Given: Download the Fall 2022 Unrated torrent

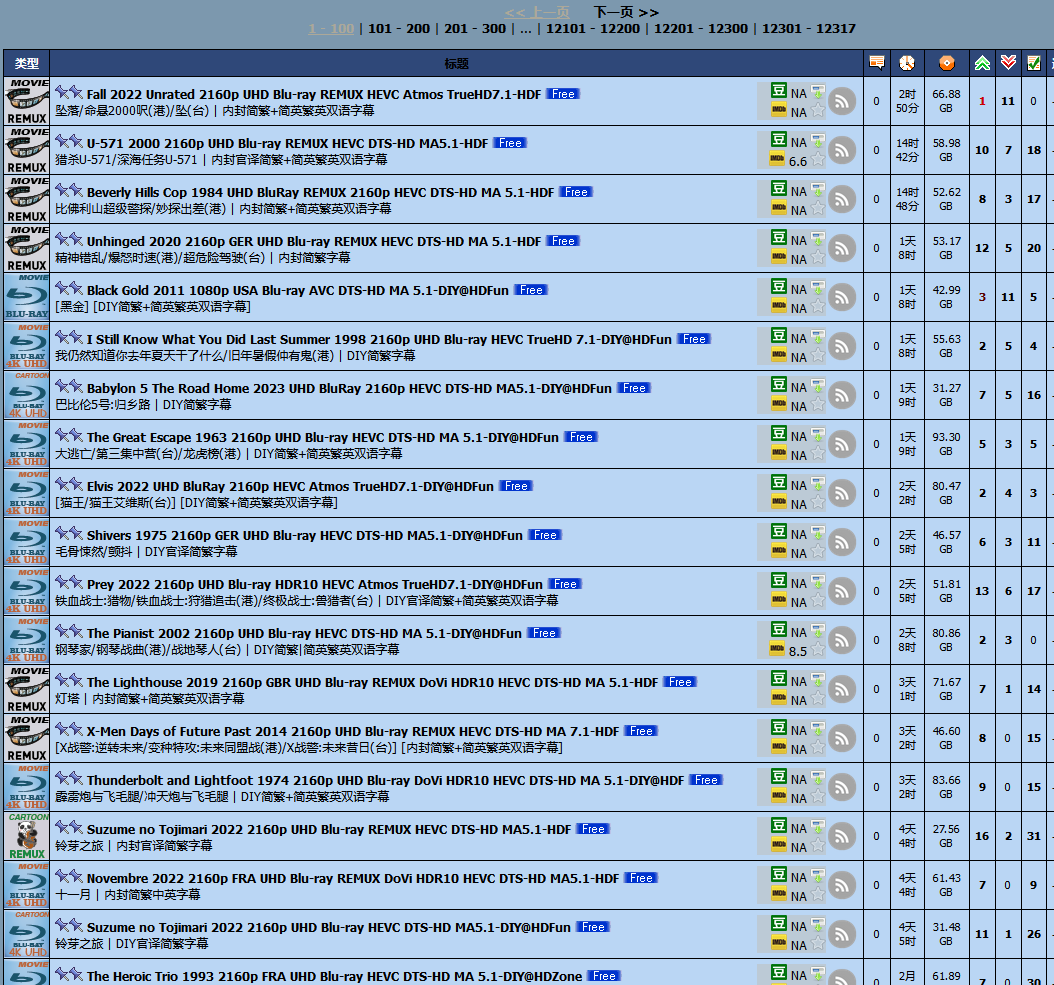Looking at the screenshot, I should tap(817, 92).
